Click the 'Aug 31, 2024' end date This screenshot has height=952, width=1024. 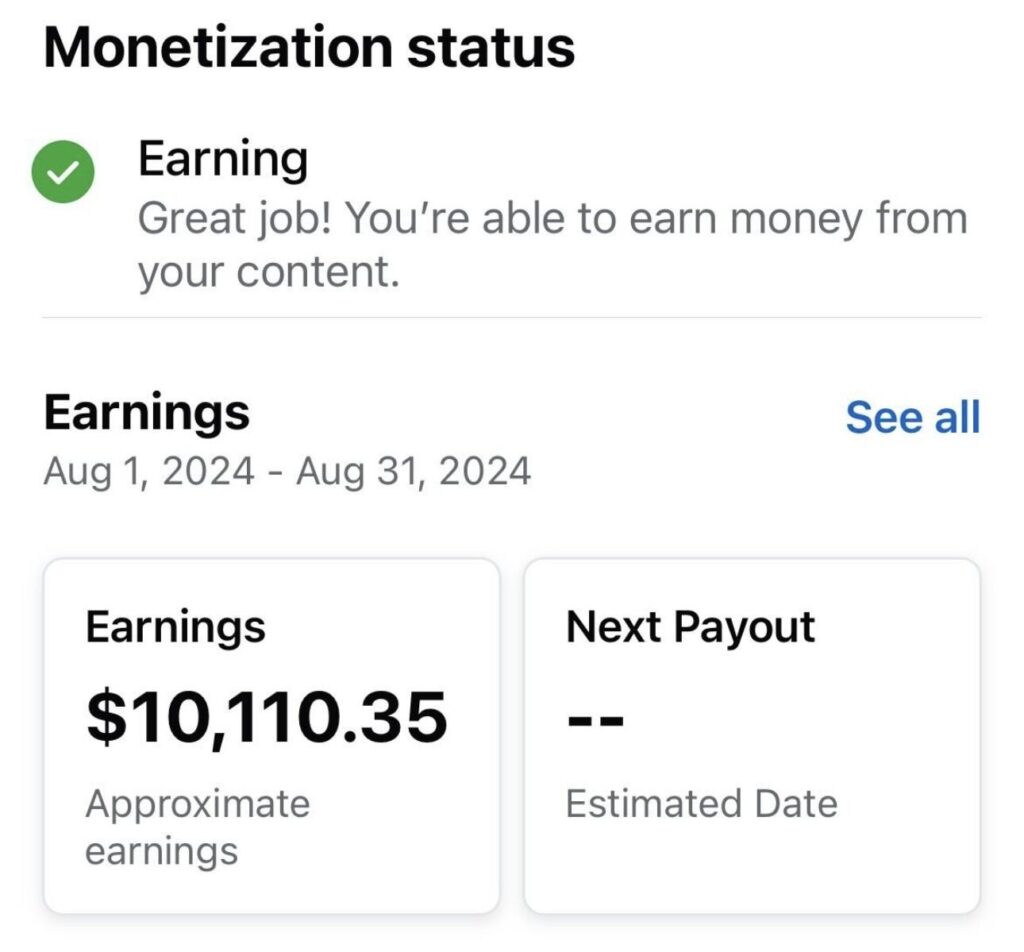[413, 470]
